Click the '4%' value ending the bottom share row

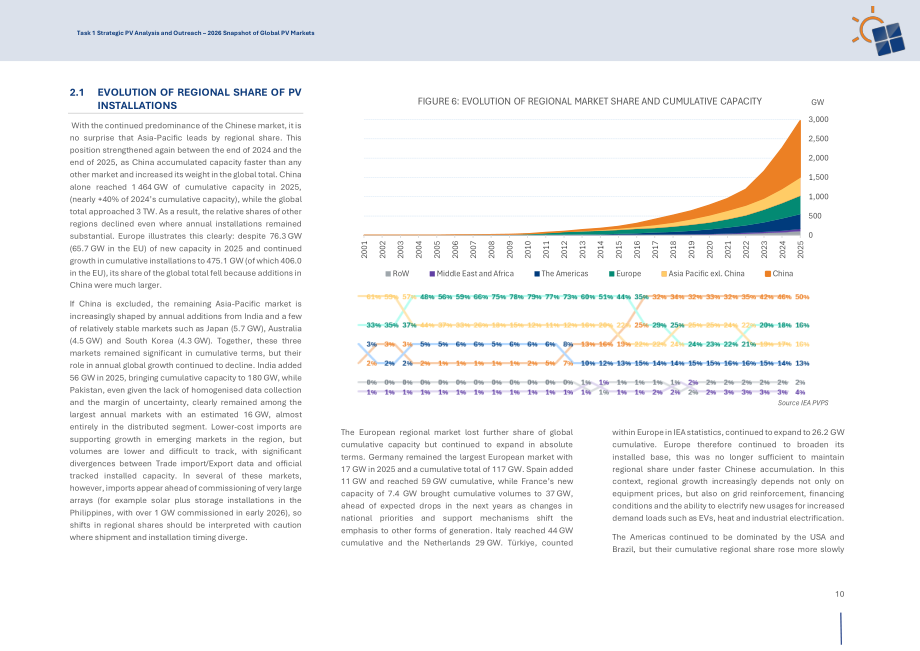click(800, 392)
